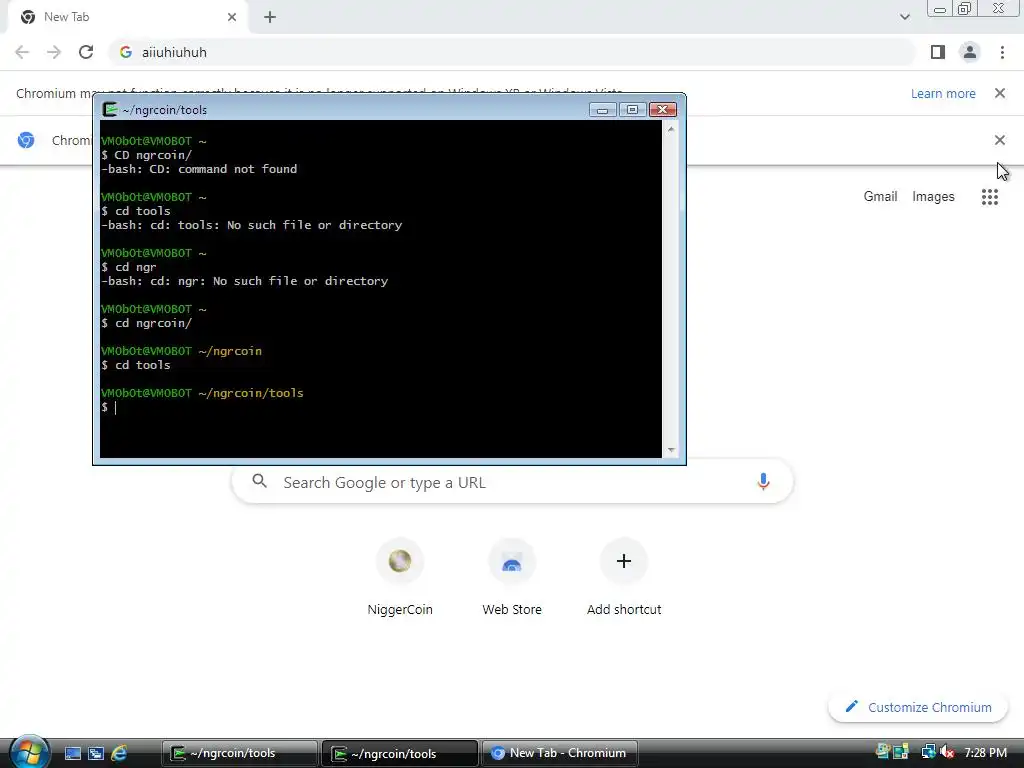Image resolution: width=1024 pixels, height=768 pixels.
Task: Click the Search Google or type a URL box
Action: (x=512, y=482)
